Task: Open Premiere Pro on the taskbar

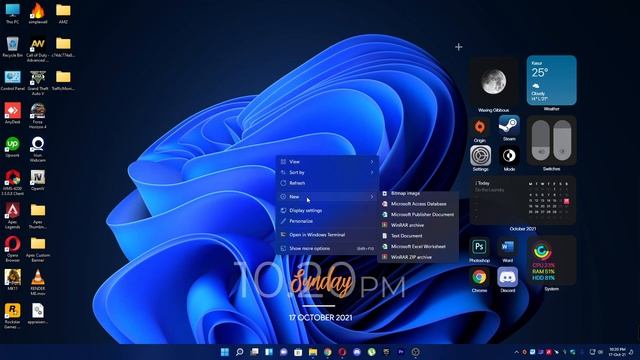Action: [x=401, y=352]
